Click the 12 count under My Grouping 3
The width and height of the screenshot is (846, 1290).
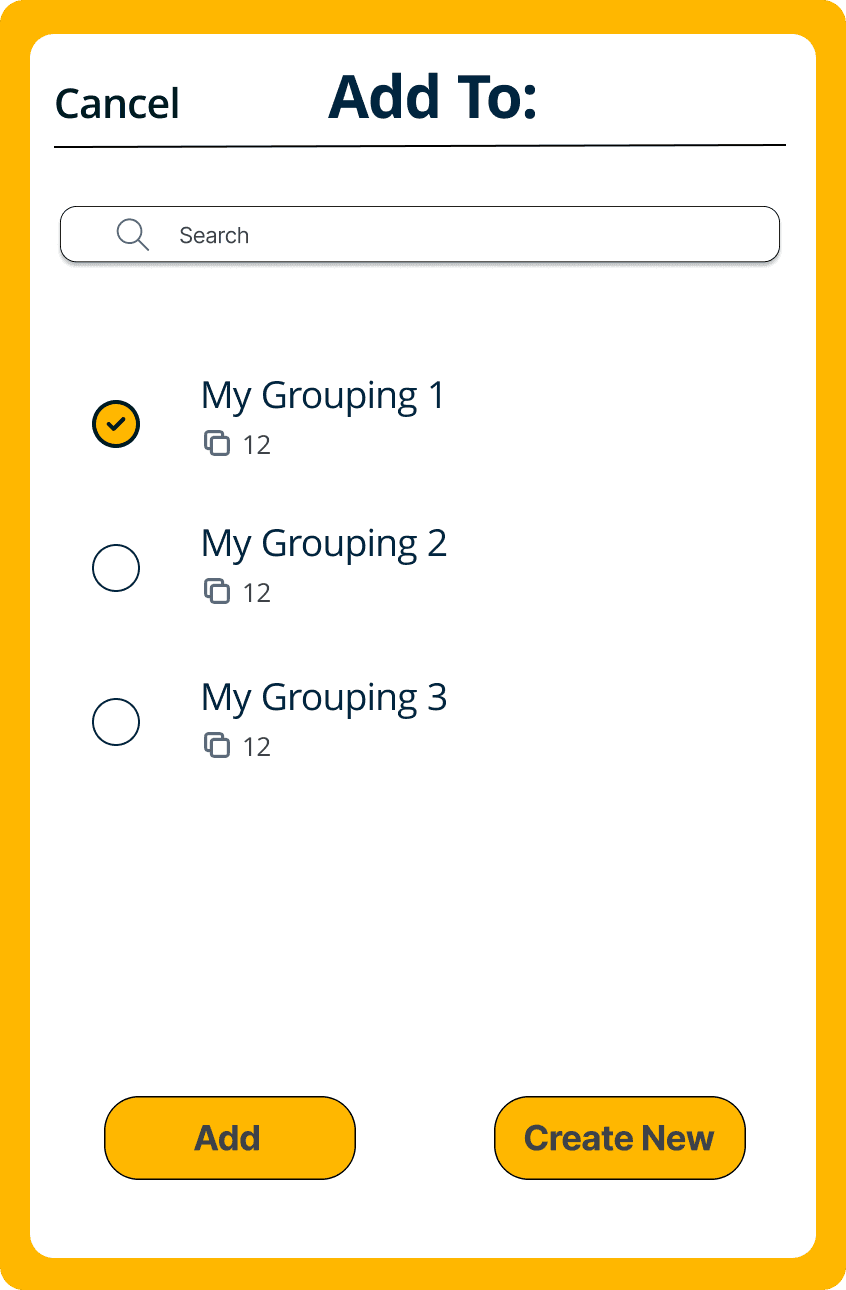pos(257,747)
